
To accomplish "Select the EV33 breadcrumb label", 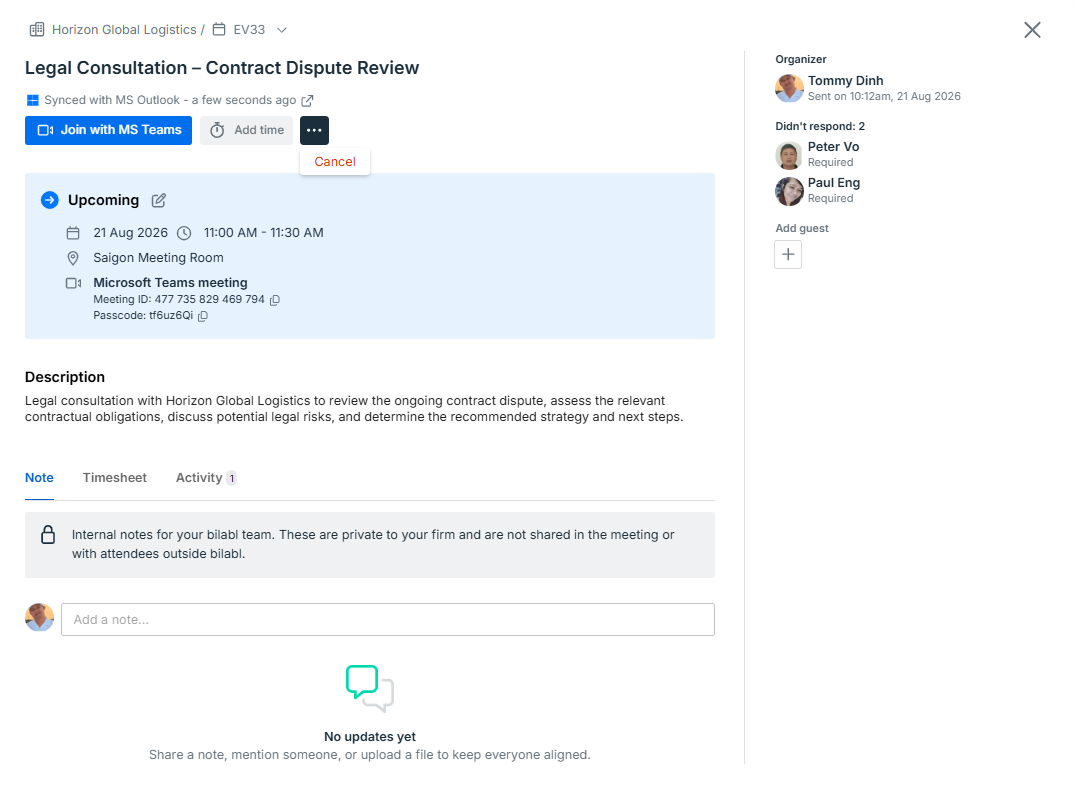I will (249, 29).
